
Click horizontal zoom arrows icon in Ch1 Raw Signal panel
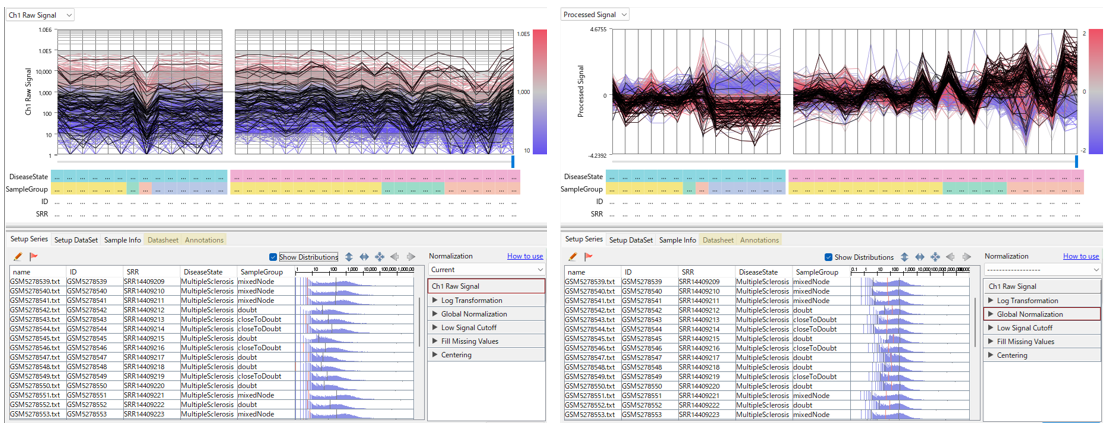(x=364, y=257)
